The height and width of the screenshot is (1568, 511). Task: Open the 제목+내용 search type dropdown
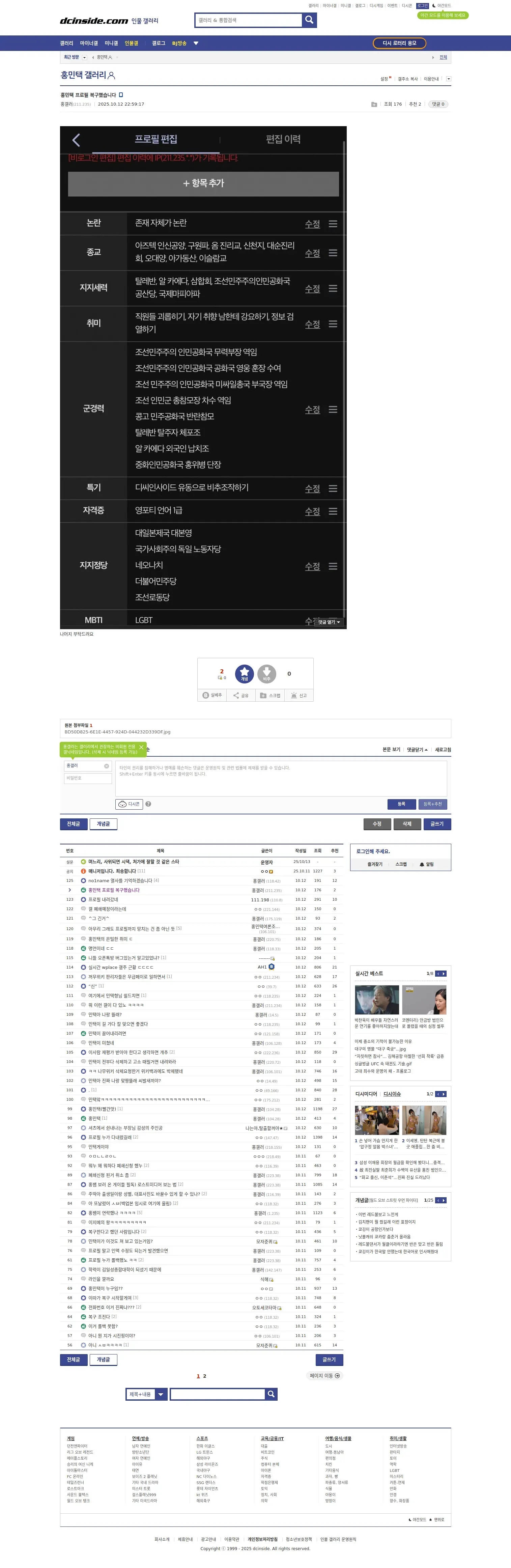(147, 1394)
